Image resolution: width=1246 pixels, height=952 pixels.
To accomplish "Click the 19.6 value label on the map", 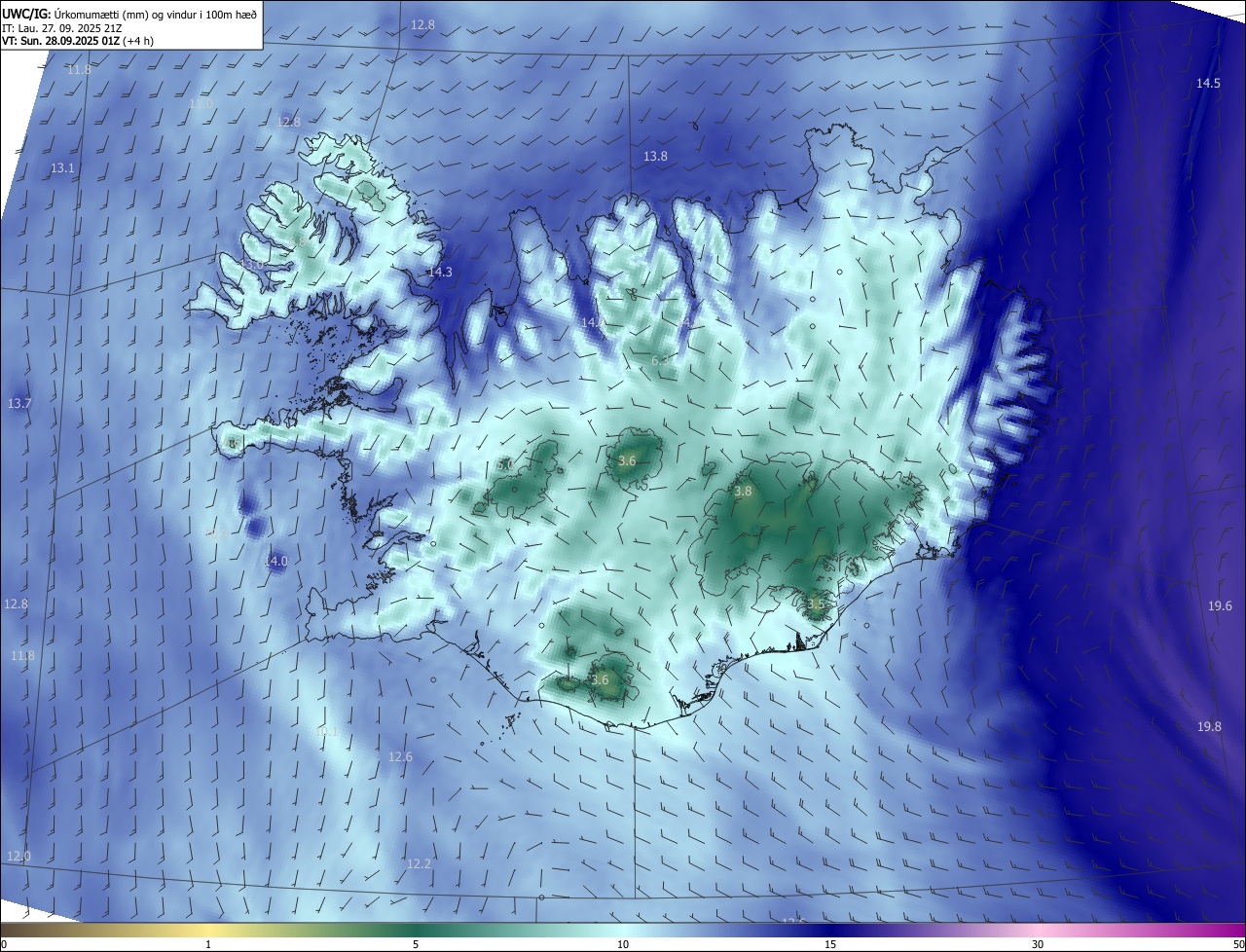I will (1220, 606).
